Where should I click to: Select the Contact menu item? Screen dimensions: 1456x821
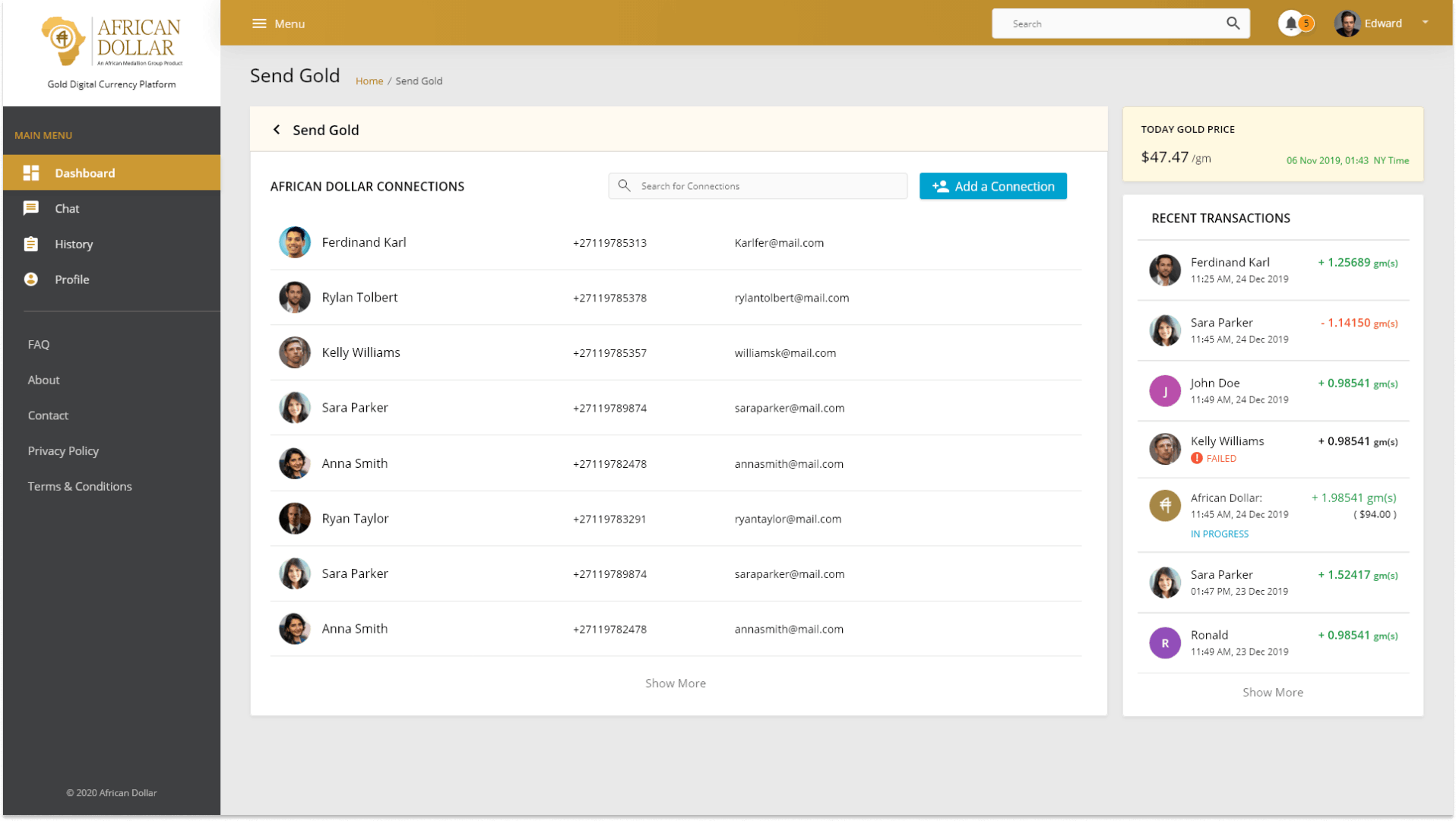tap(48, 415)
